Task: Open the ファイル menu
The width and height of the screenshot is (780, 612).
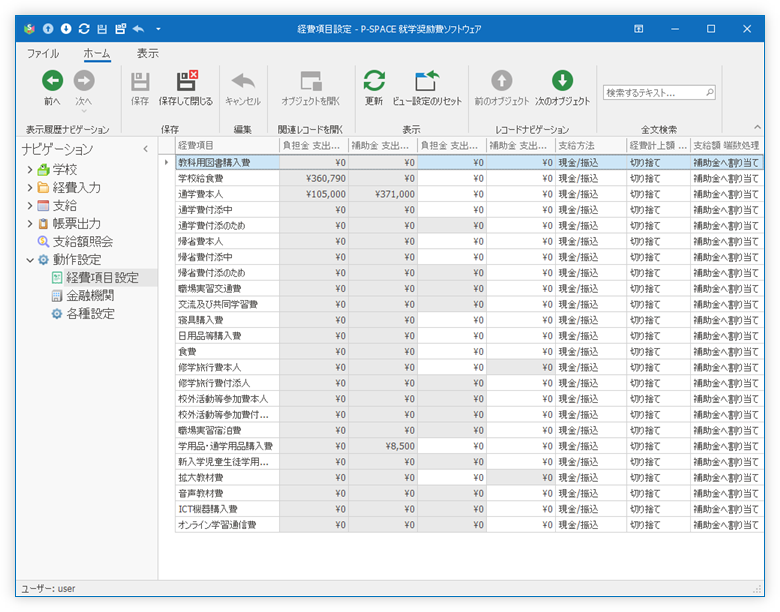Action: [x=43, y=53]
